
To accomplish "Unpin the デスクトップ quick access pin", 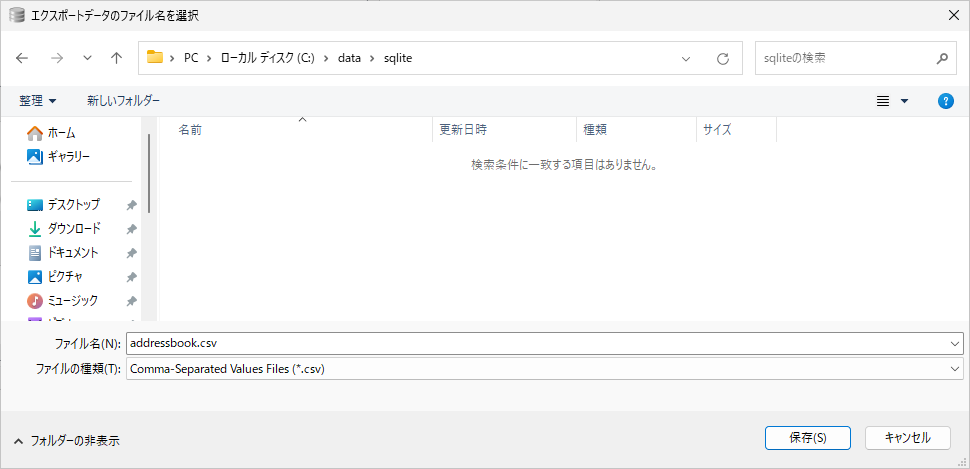I will pos(132,205).
